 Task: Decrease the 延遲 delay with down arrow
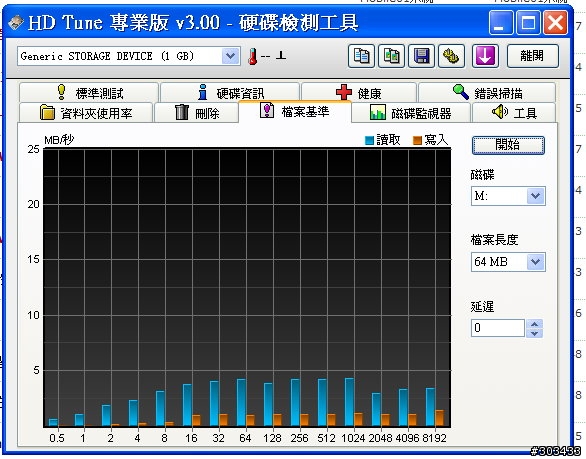coord(534,333)
